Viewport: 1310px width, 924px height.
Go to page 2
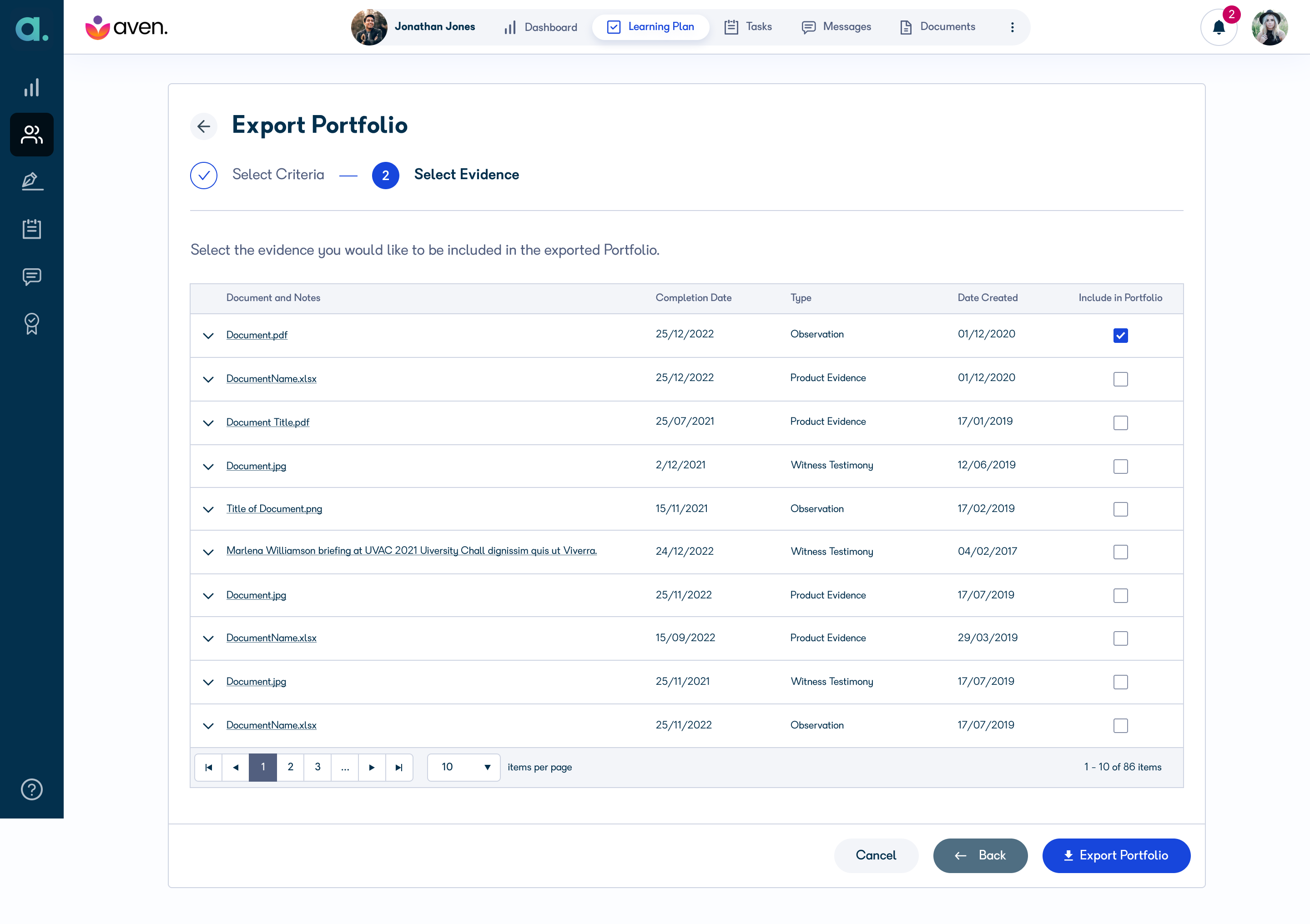[x=290, y=767]
